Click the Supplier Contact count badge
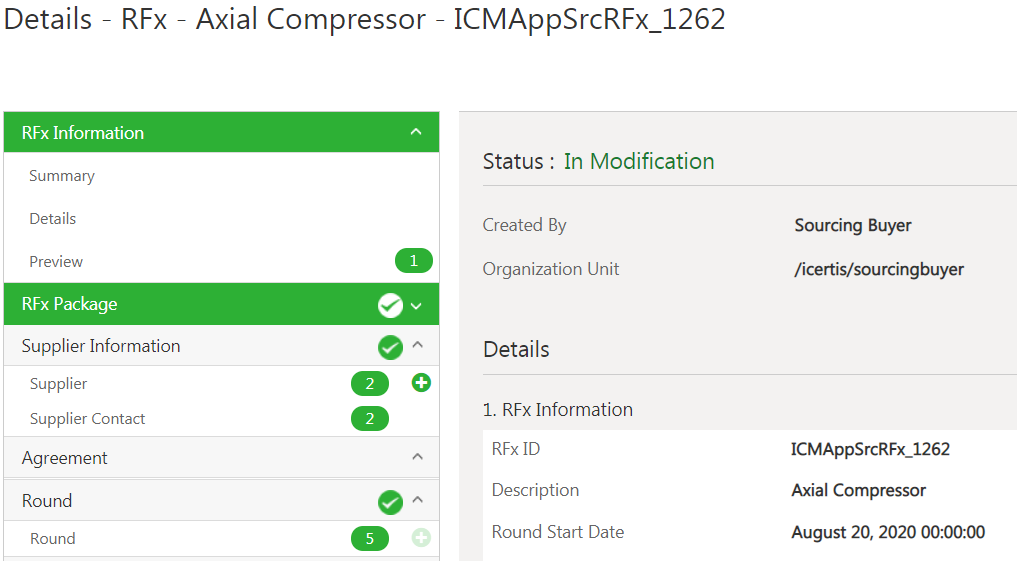1017x561 pixels. (370, 419)
